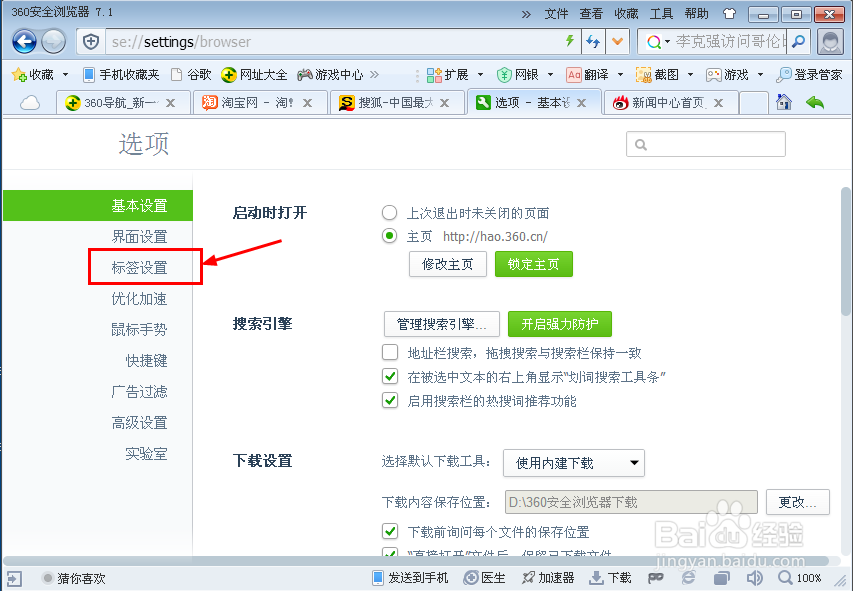The height and width of the screenshot is (591, 853).
Task: Click the 锁定主页 button
Action: click(534, 264)
